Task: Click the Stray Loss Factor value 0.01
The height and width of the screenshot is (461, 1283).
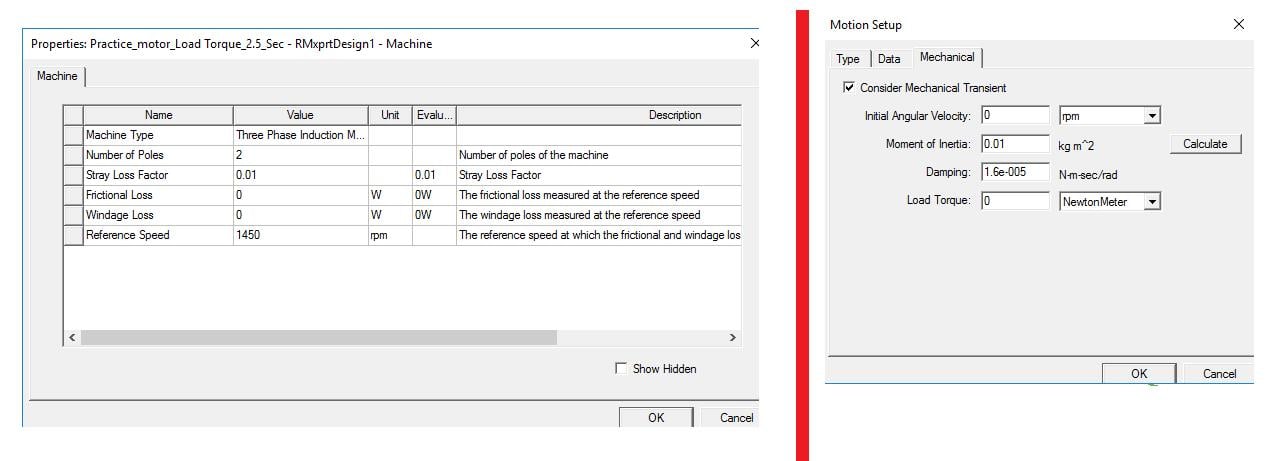Action: [x=300, y=175]
